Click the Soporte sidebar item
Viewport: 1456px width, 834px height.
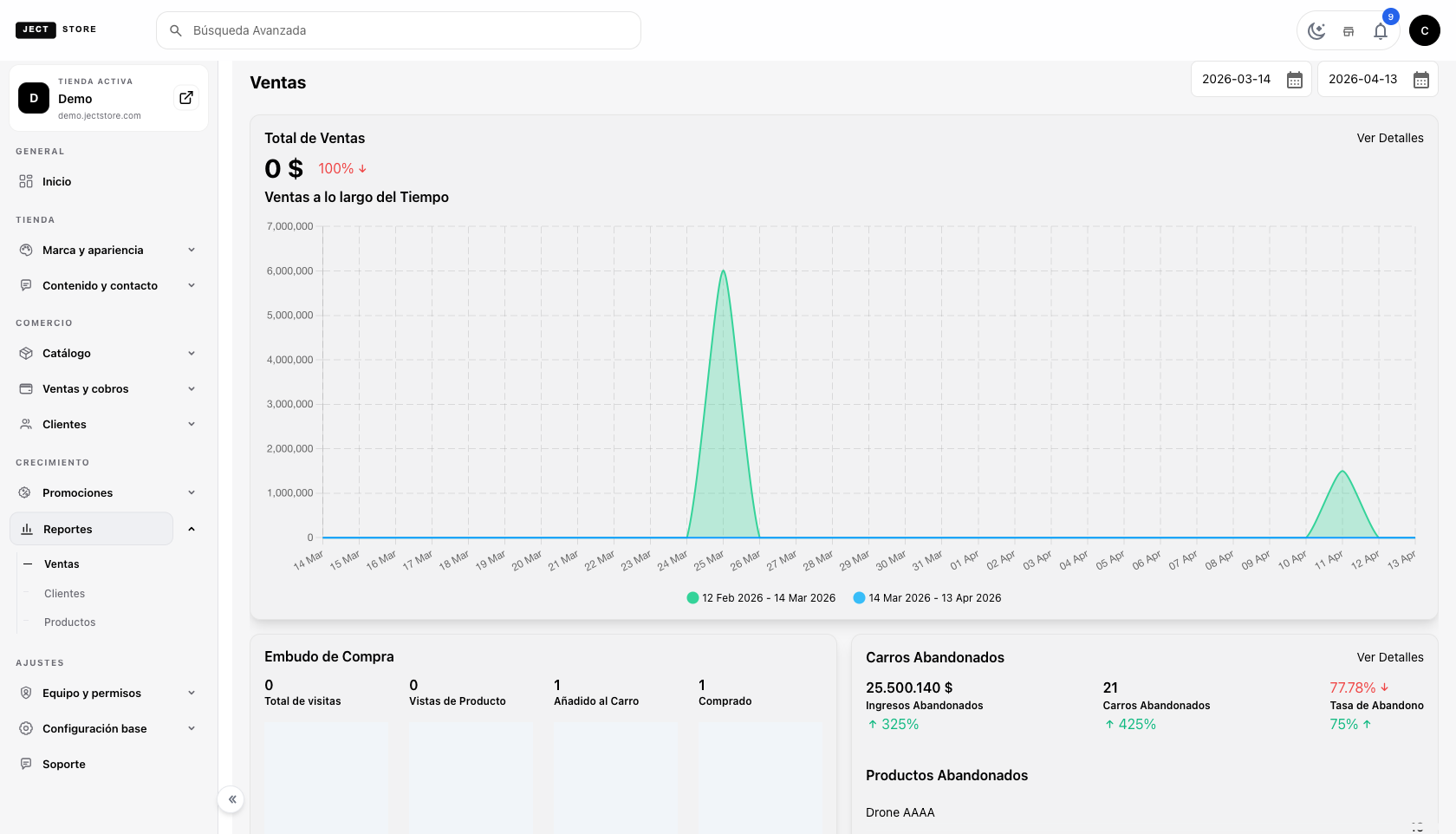(64, 764)
